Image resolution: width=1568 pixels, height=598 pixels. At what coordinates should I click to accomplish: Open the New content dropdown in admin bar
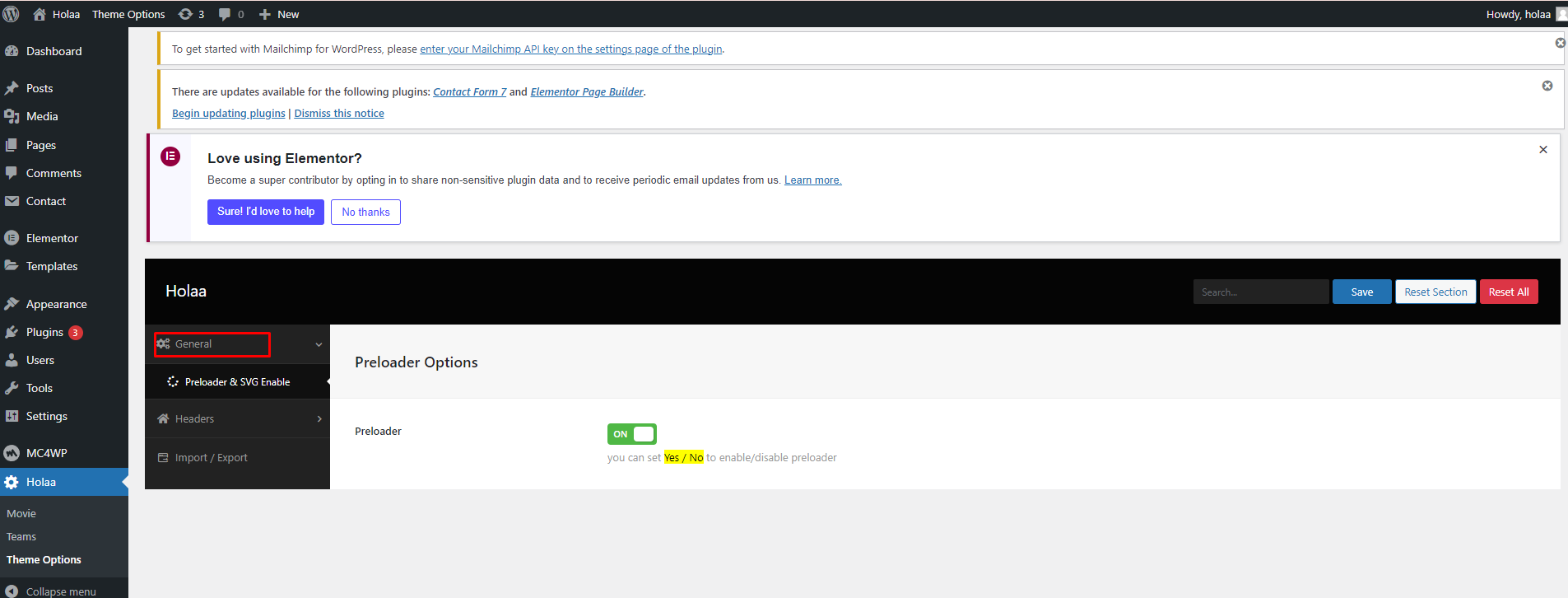point(279,14)
